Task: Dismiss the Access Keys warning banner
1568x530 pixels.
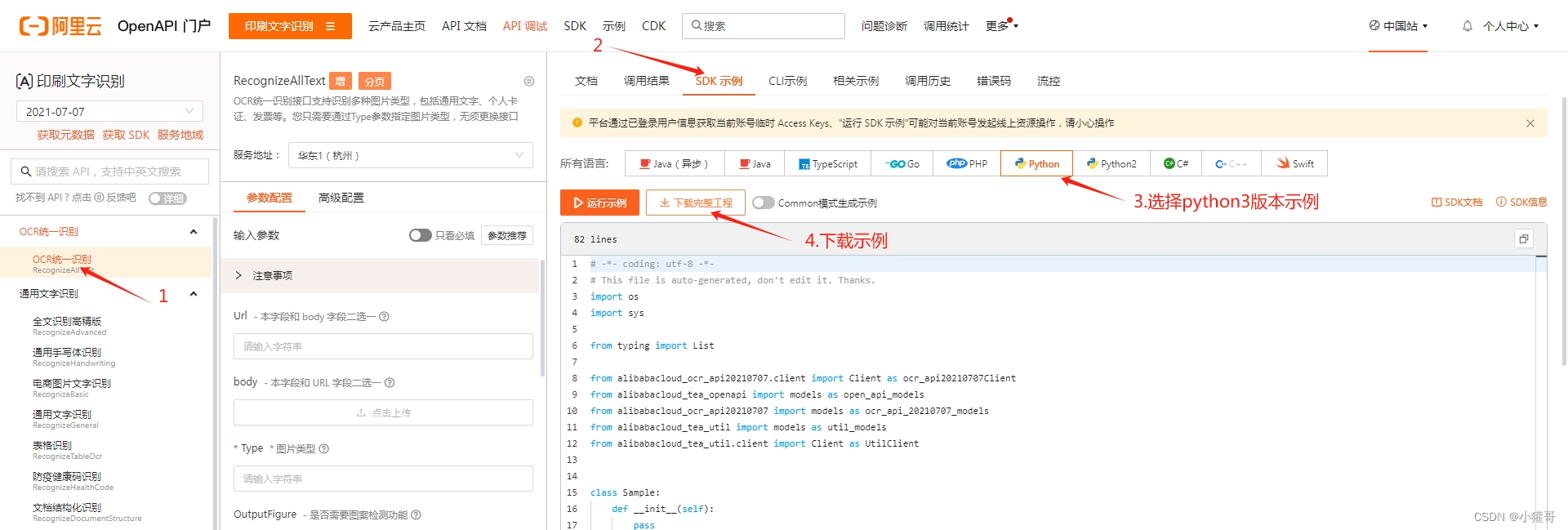Action: pyautogui.click(x=1530, y=123)
